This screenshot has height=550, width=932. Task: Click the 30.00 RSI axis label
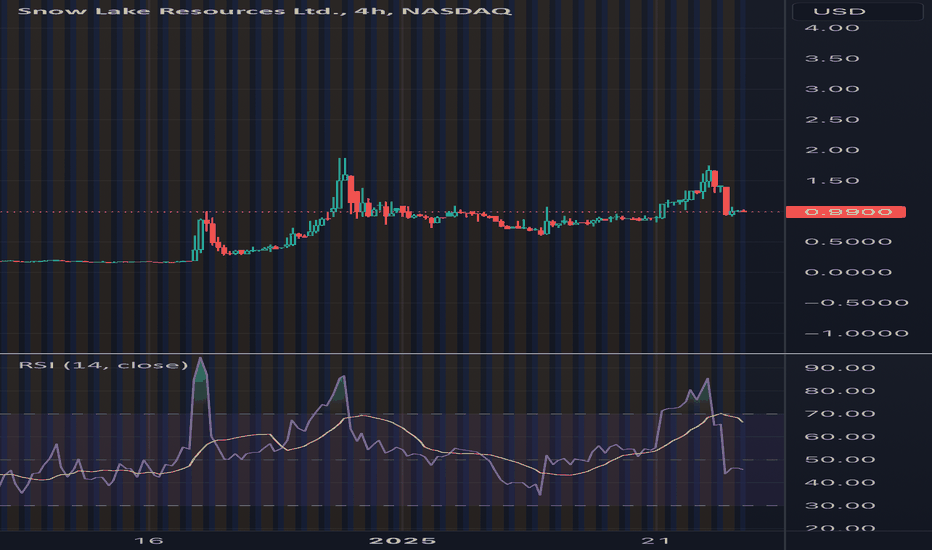pos(840,506)
